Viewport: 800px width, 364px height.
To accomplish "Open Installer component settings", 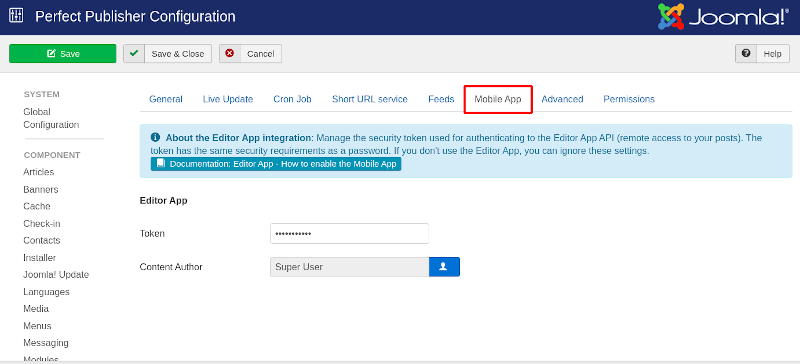I will tap(40, 258).
